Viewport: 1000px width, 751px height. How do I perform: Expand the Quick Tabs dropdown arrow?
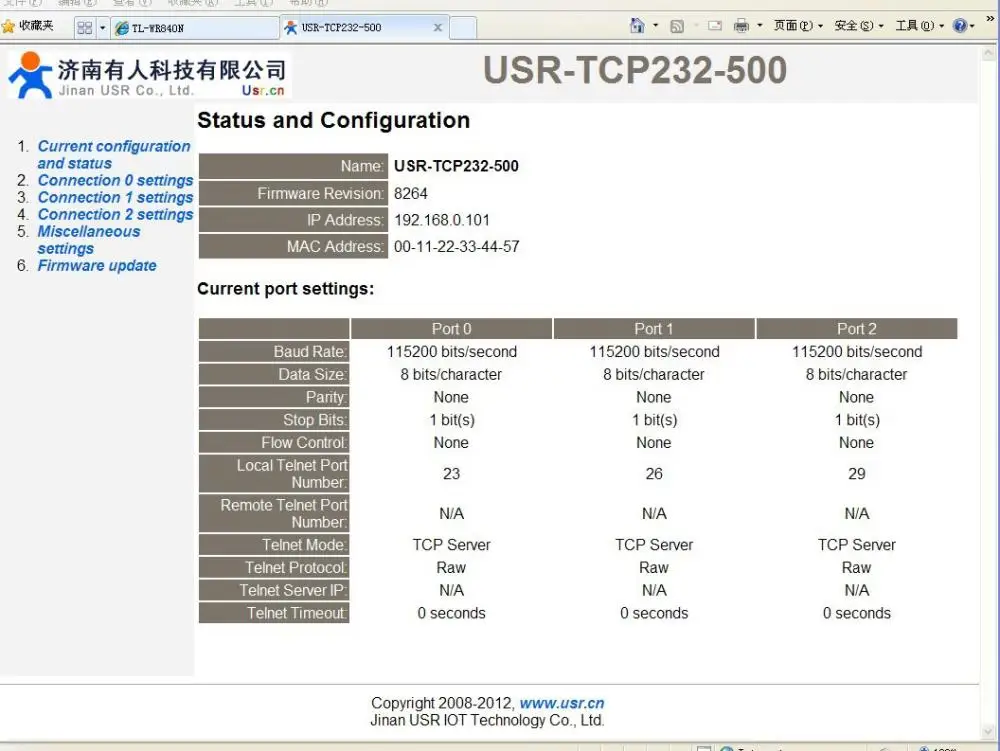(x=102, y=27)
